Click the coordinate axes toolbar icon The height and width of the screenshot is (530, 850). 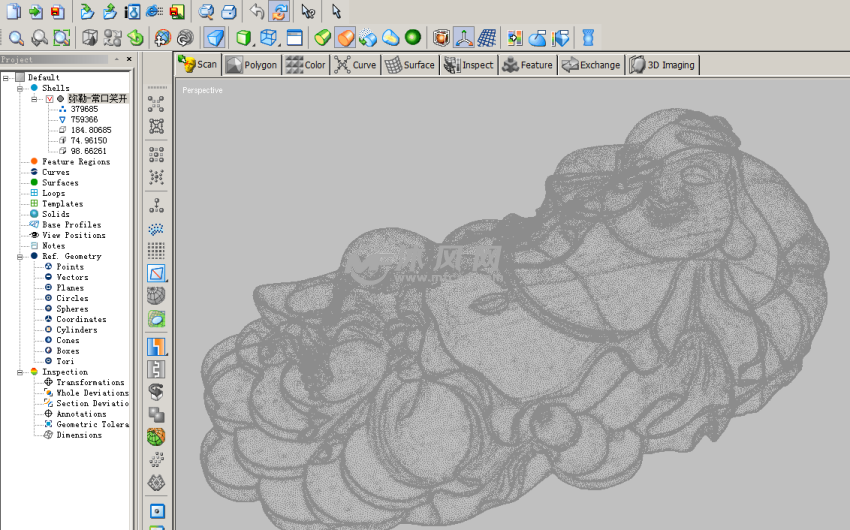click(x=464, y=38)
